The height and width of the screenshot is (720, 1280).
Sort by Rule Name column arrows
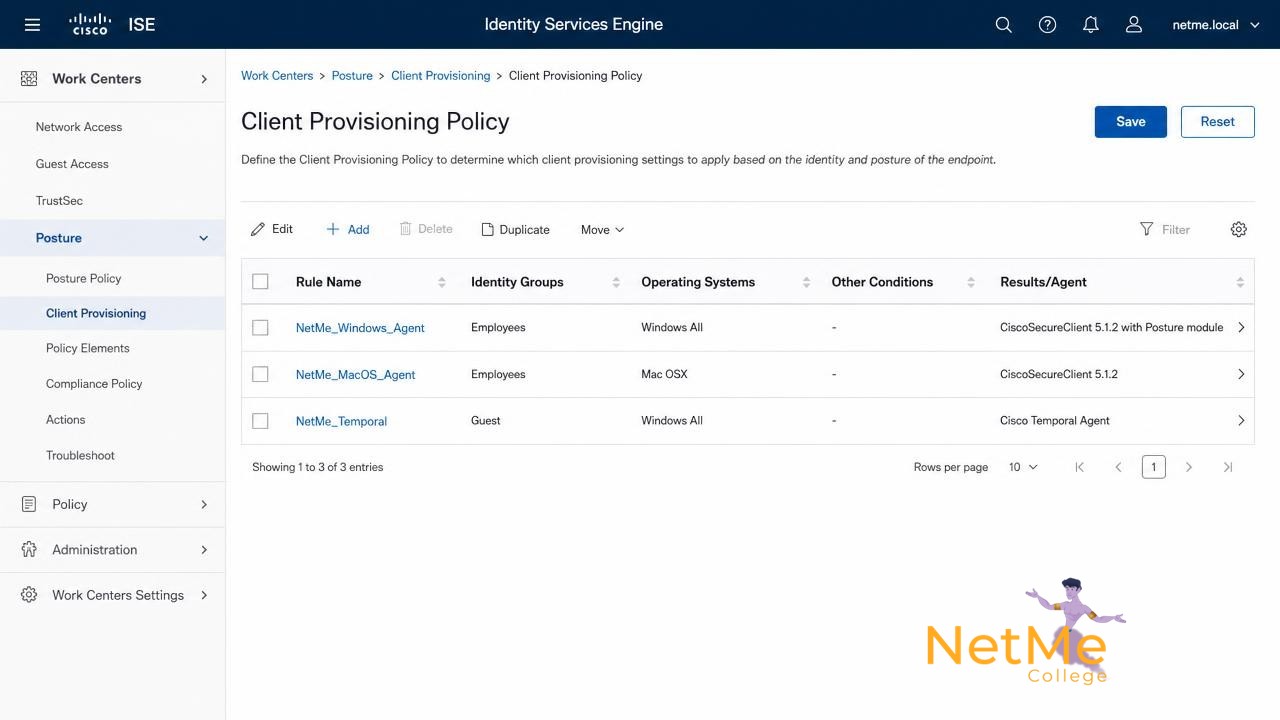pyautogui.click(x=442, y=283)
